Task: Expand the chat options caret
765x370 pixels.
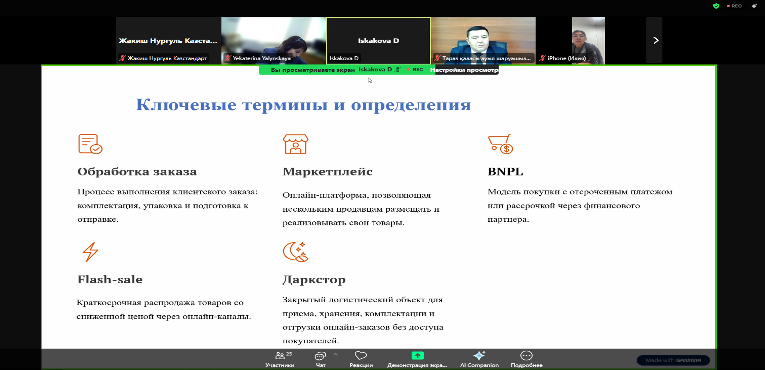Action: pos(335,354)
